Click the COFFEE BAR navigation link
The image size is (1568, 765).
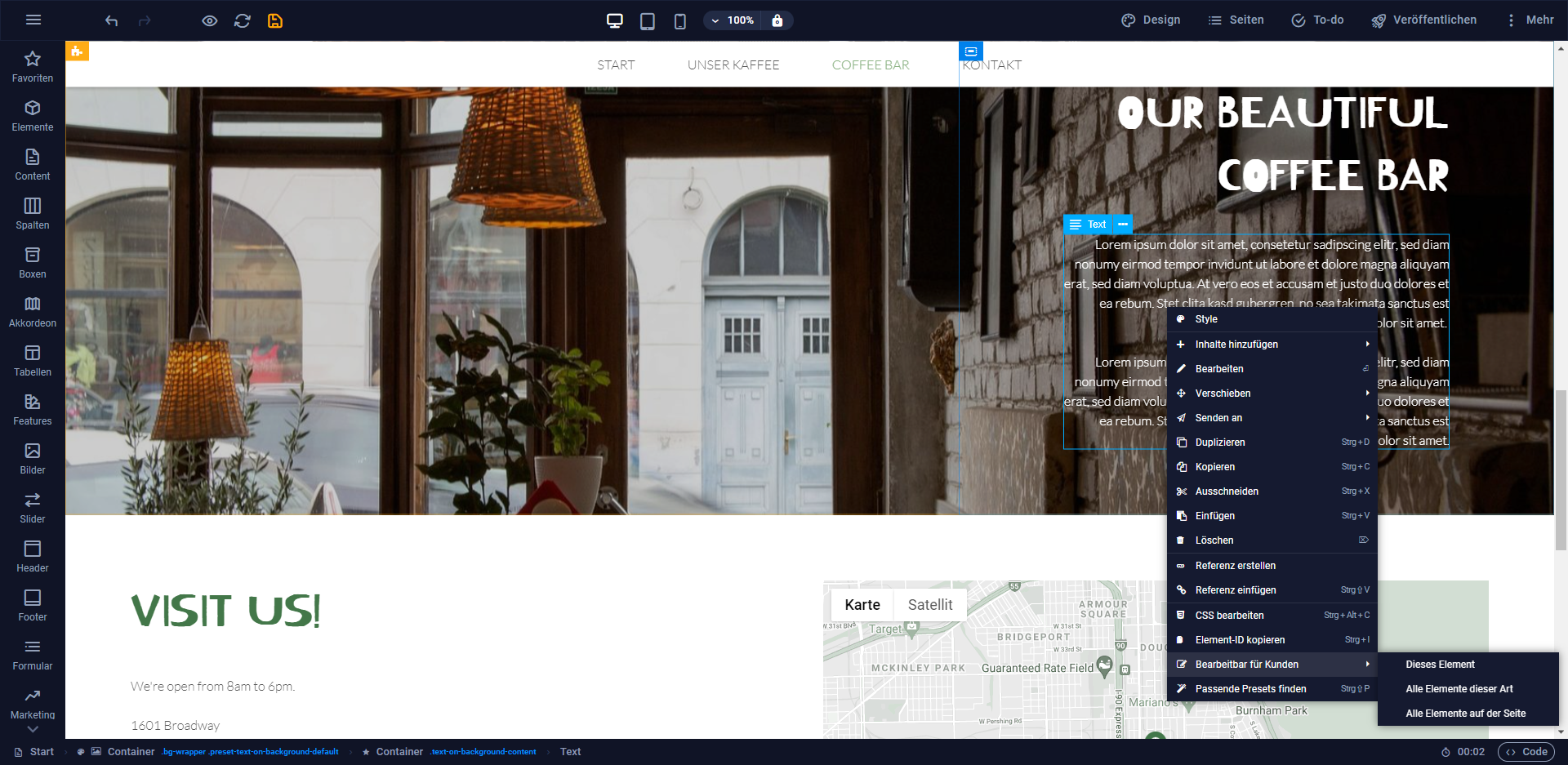point(871,65)
